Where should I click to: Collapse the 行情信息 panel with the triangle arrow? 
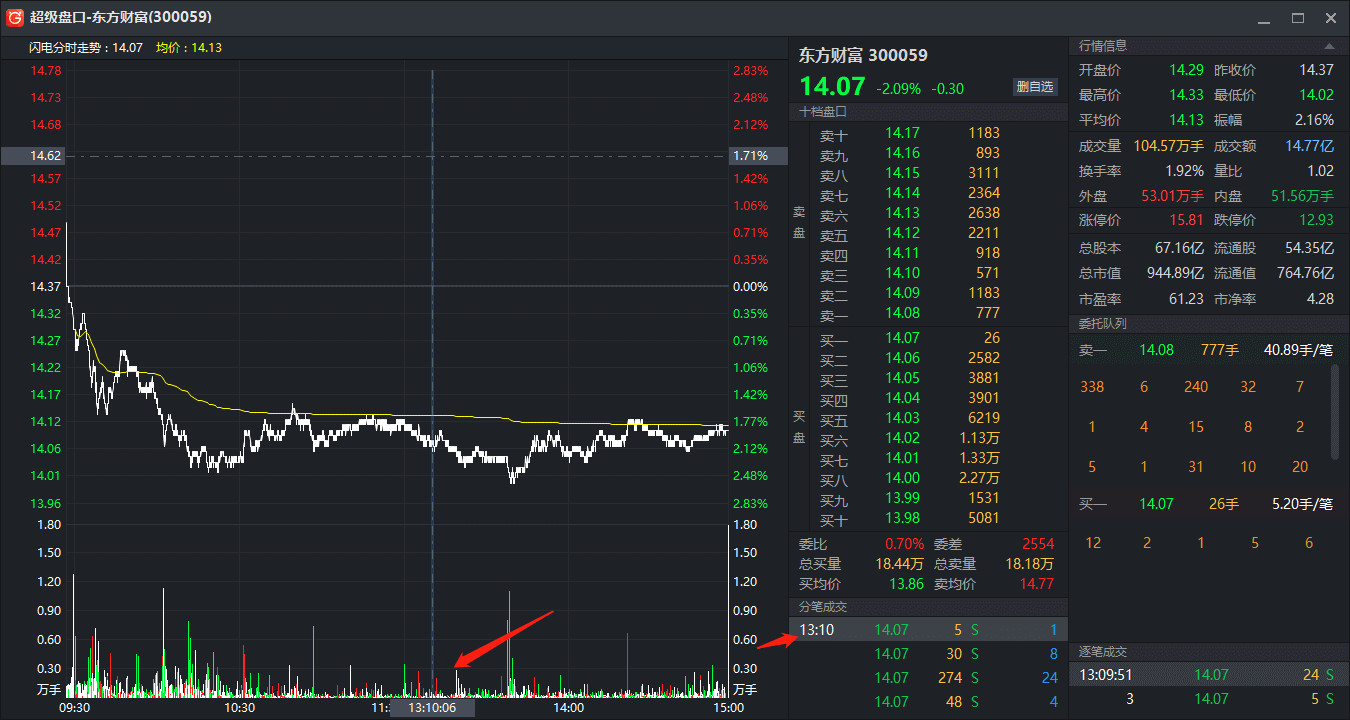point(1329,46)
